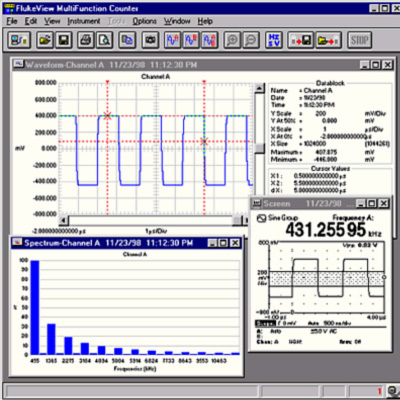Screen dimensions: 400x400
Task: Click the camera screen capture icon
Action: (150, 40)
